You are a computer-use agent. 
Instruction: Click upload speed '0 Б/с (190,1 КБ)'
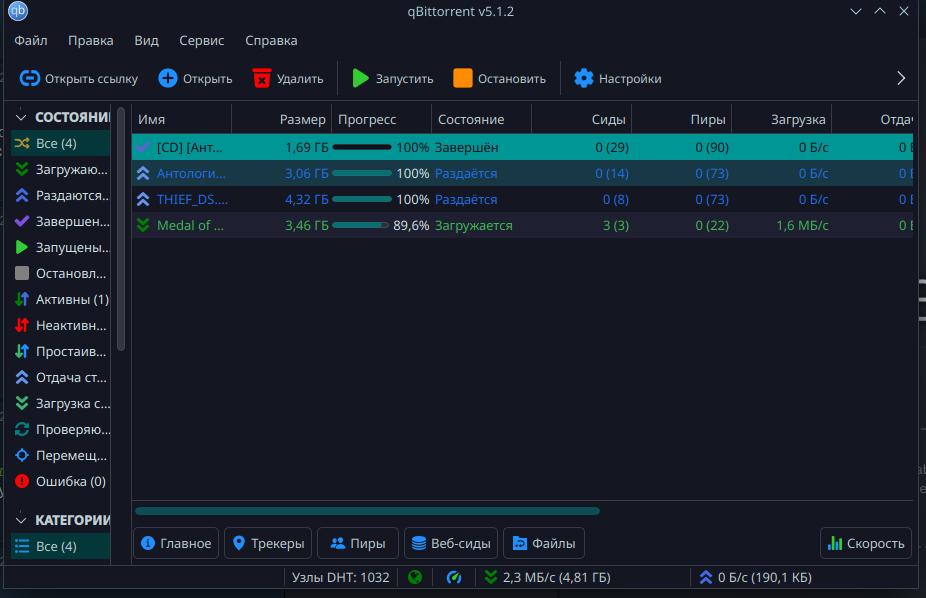(x=756, y=577)
